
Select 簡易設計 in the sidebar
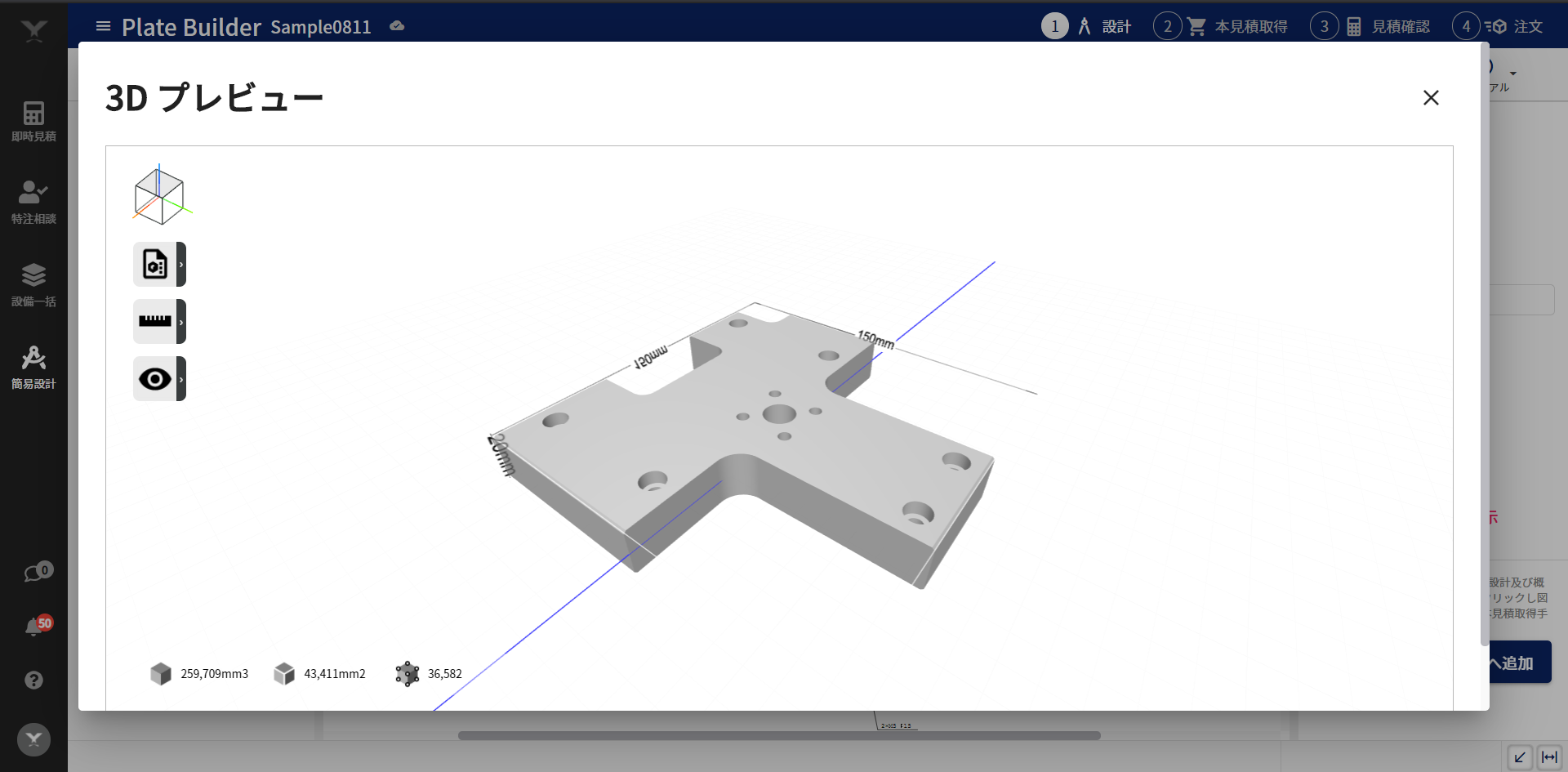pyautogui.click(x=33, y=367)
